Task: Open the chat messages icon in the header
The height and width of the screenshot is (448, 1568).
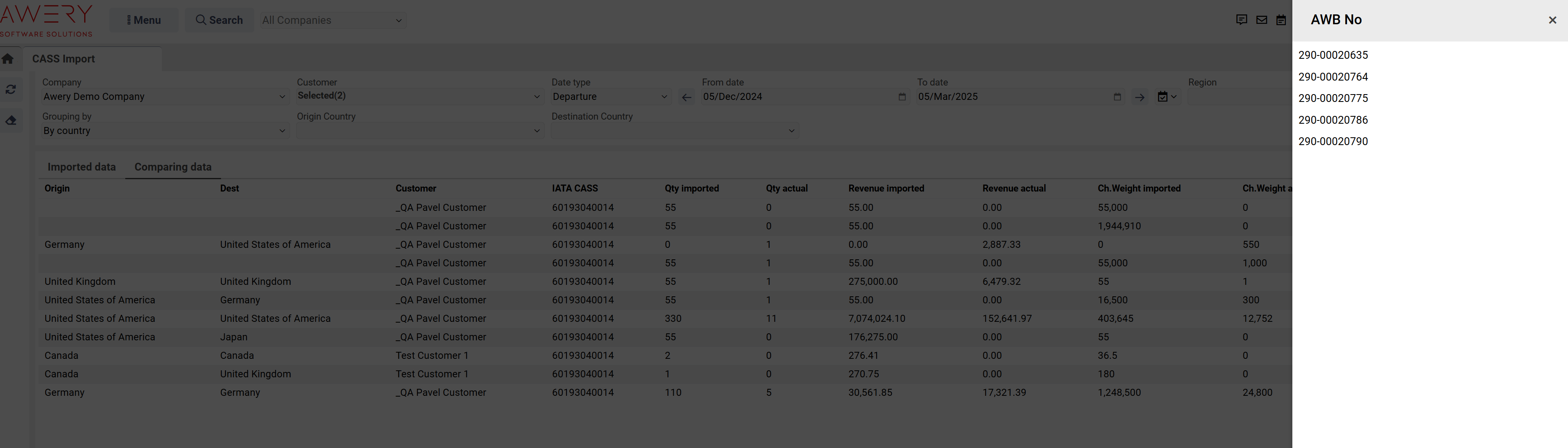Action: [x=1241, y=20]
